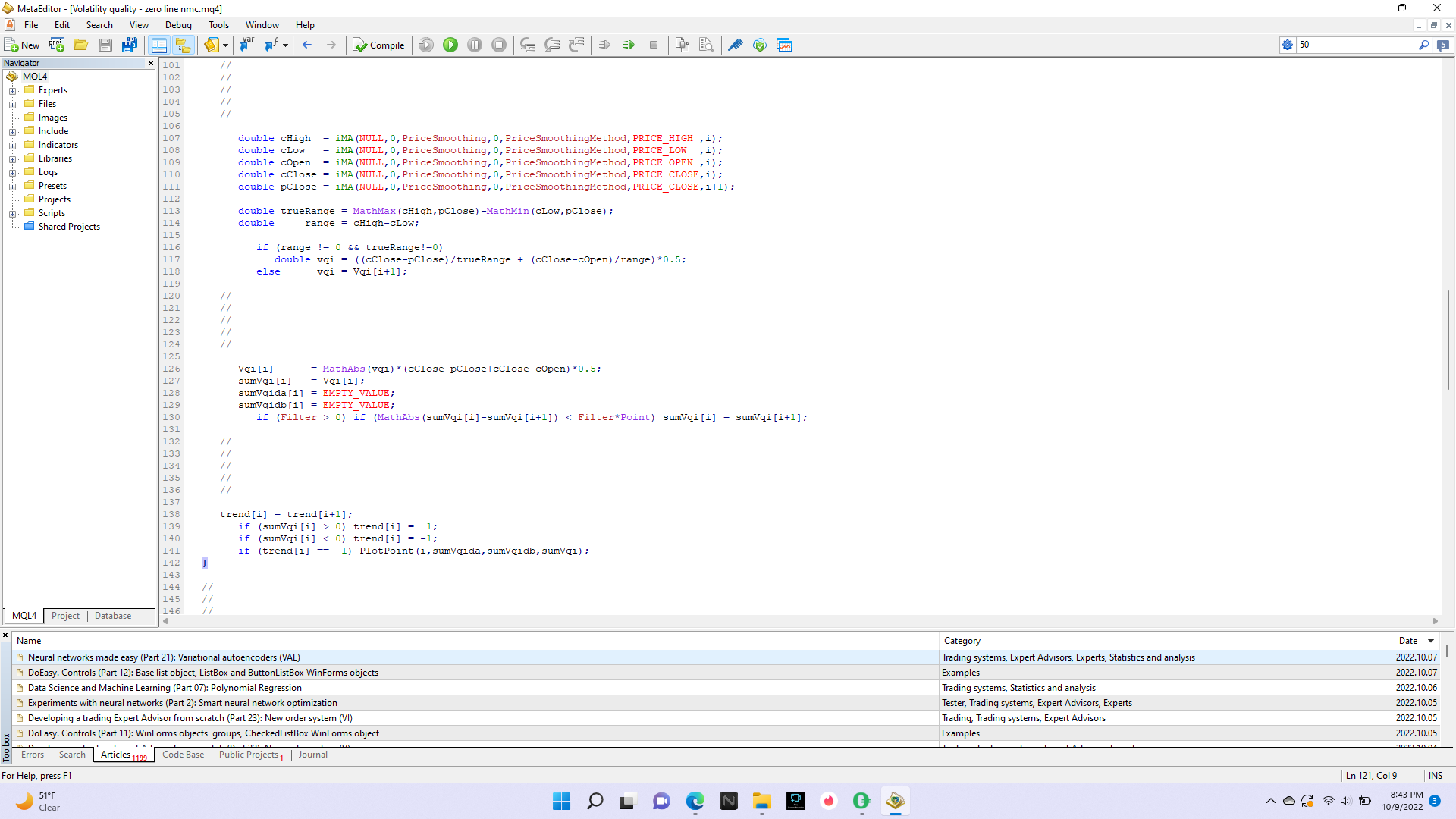Screen dimensions: 1456x819
Task: Open MetaTrader terminal chart icon in toolbar
Action: click(x=784, y=45)
